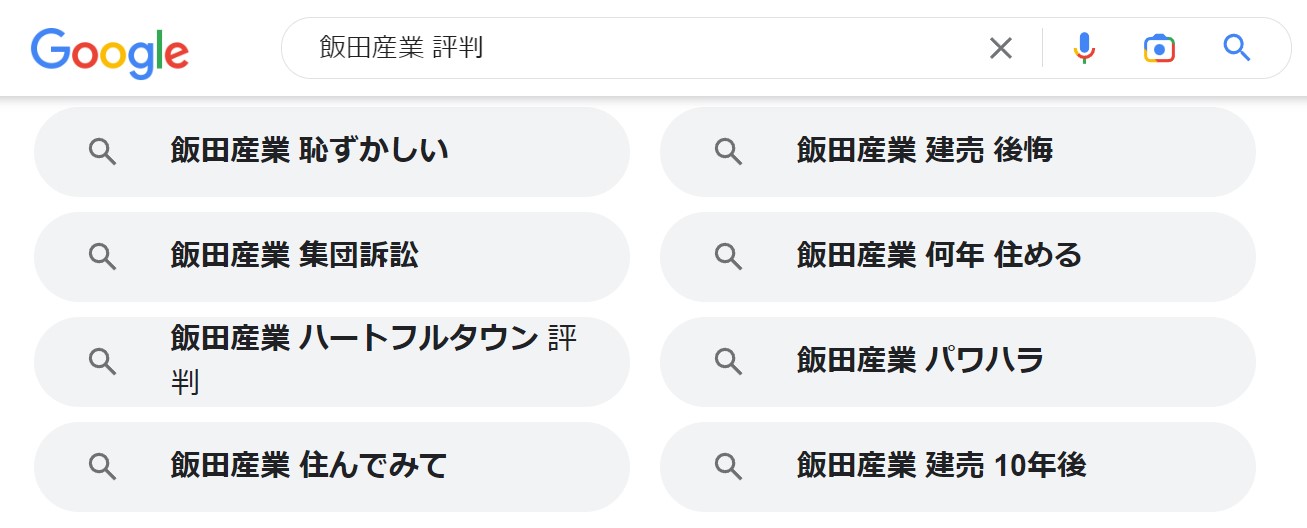Click magnifier icon beside 飯田産業 建売 後悔
The image size is (1307, 528).
tap(728, 152)
